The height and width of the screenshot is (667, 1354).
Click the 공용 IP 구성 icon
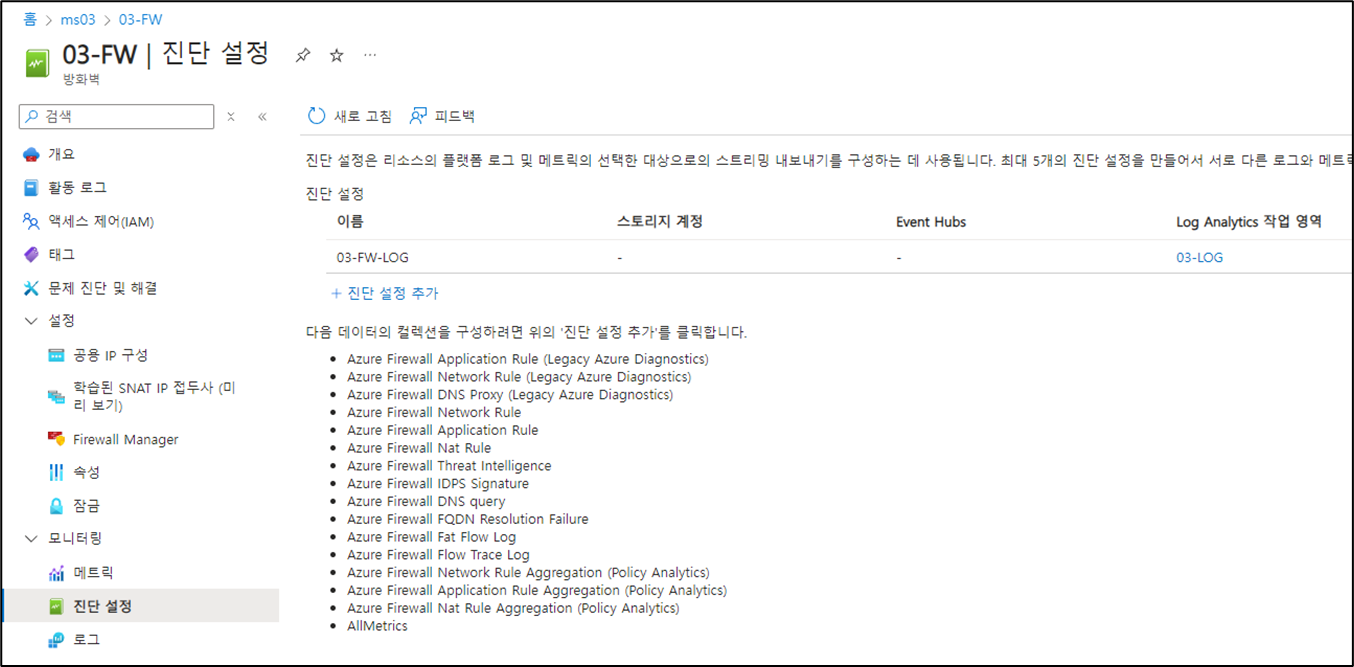click(56, 356)
